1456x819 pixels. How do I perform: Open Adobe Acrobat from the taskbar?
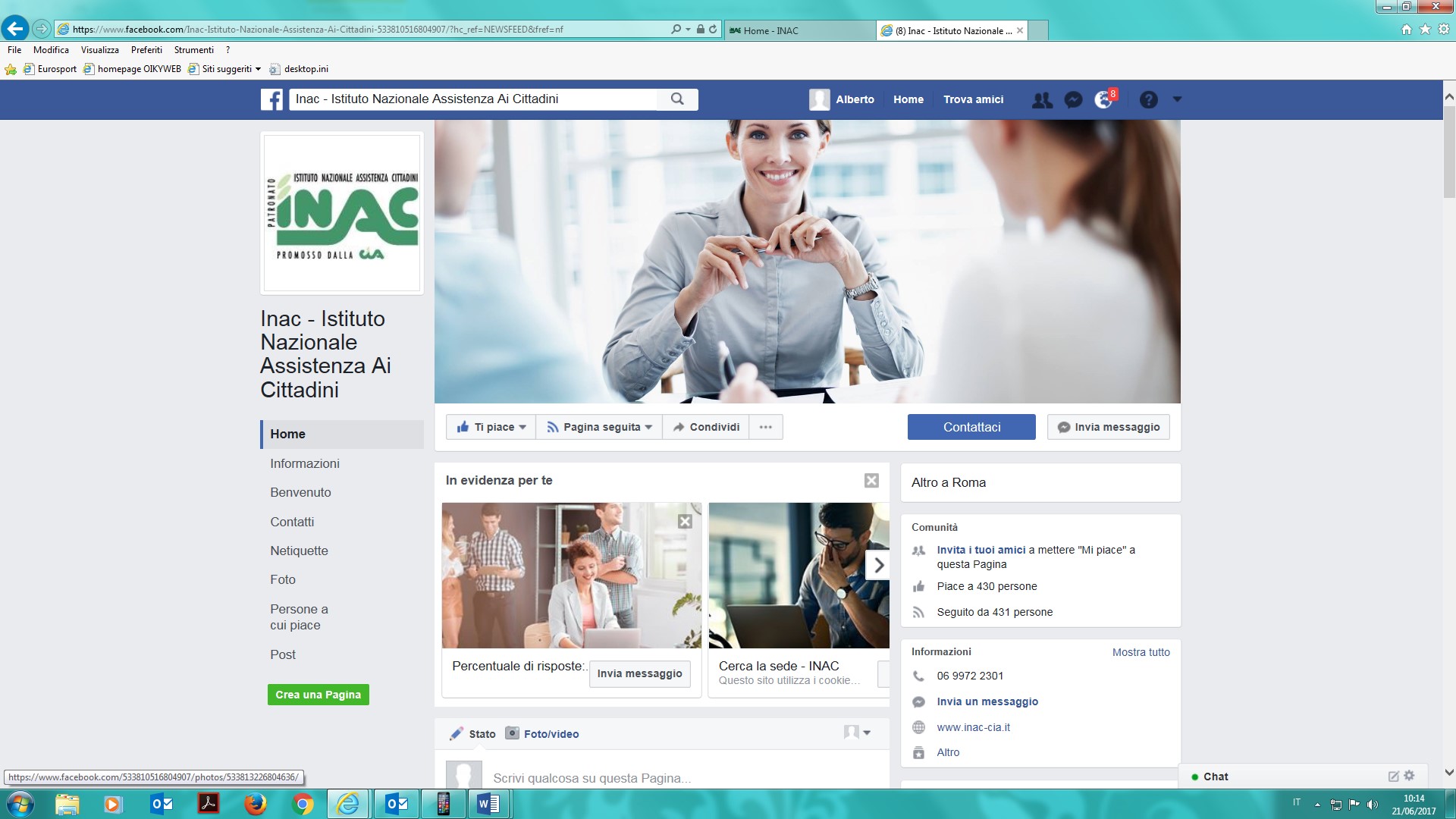pos(209,804)
